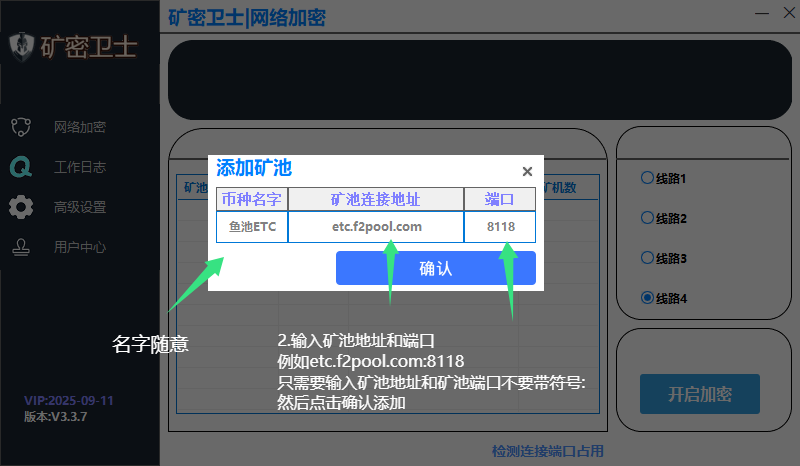Click the 8118 port field

500,227
